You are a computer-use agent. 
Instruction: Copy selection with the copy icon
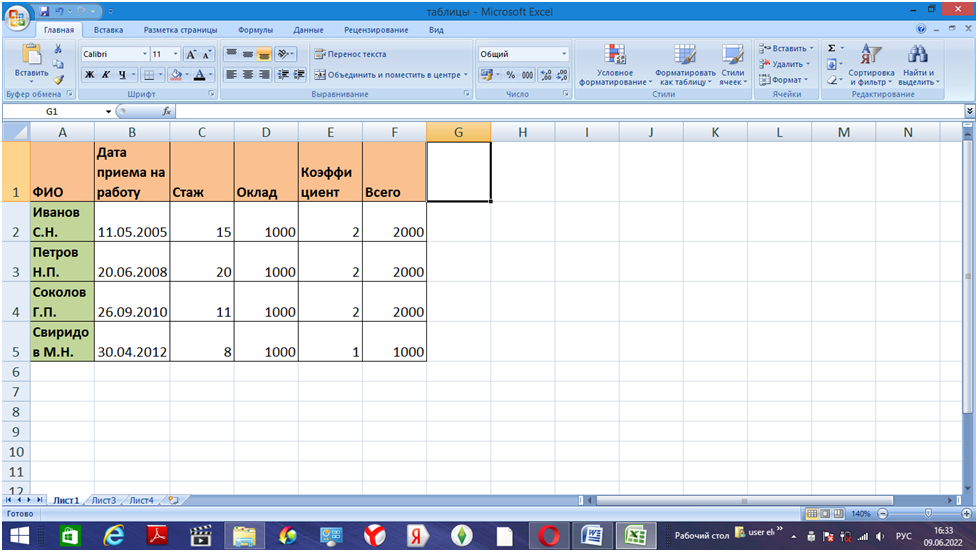pyautogui.click(x=58, y=64)
